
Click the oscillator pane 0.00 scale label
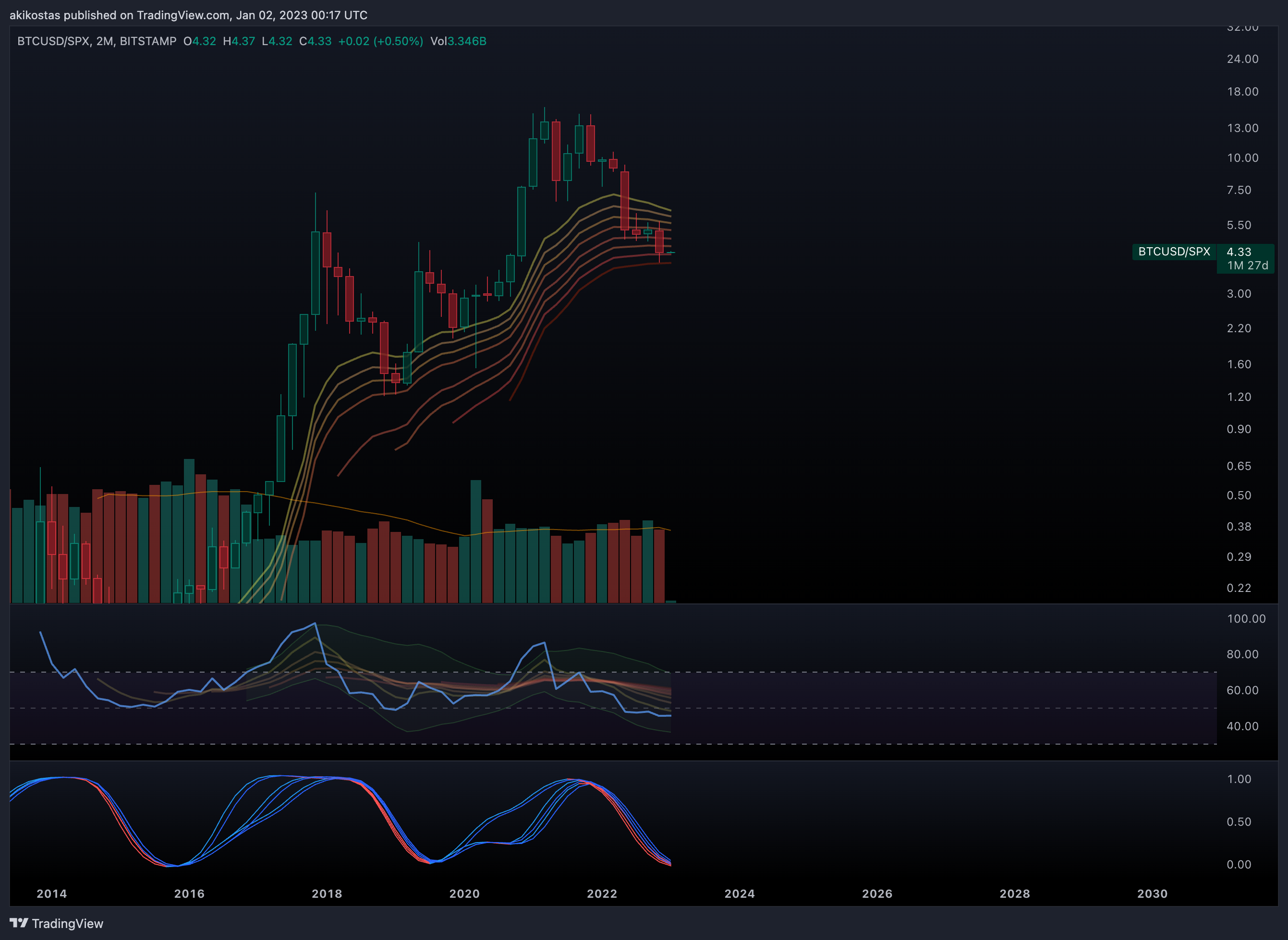click(x=1239, y=864)
